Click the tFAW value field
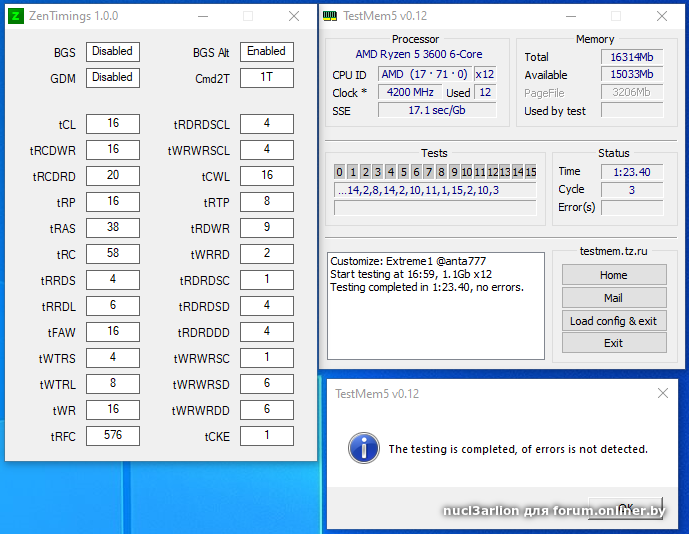Image resolution: width=689 pixels, height=534 pixels. click(x=113, y=332)
